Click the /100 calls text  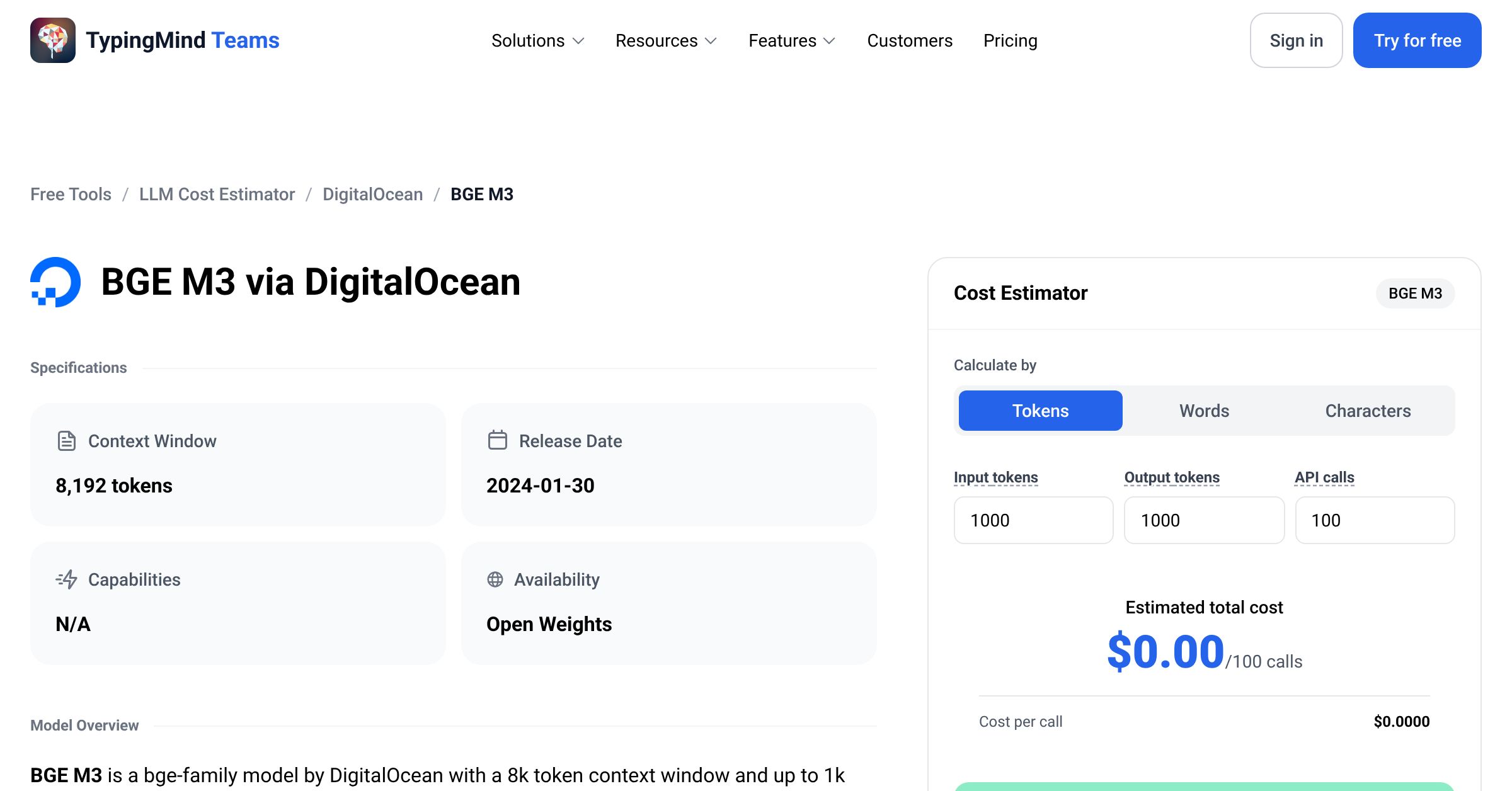(x=1264, y=661)
